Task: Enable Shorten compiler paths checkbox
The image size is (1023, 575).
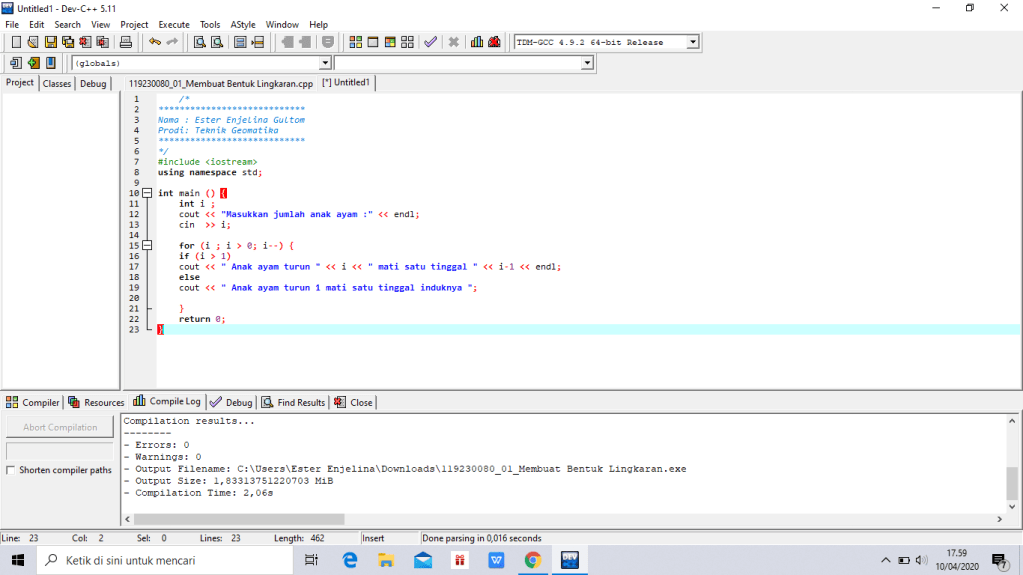Action: [11, 470]
